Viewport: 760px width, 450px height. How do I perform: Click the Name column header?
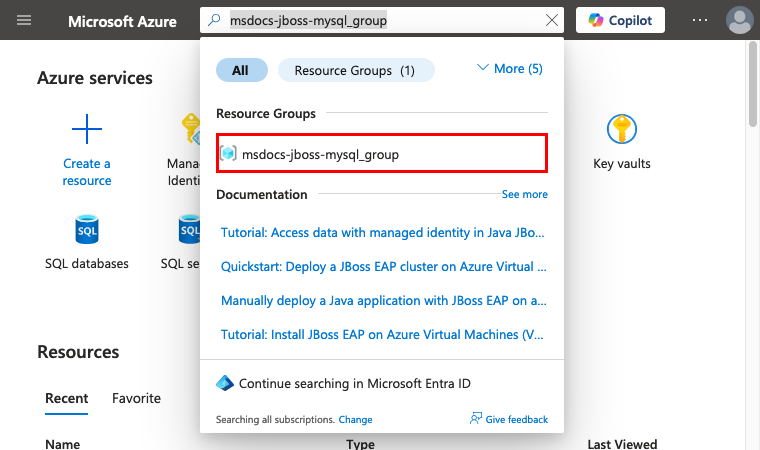(x=63, y=444)
